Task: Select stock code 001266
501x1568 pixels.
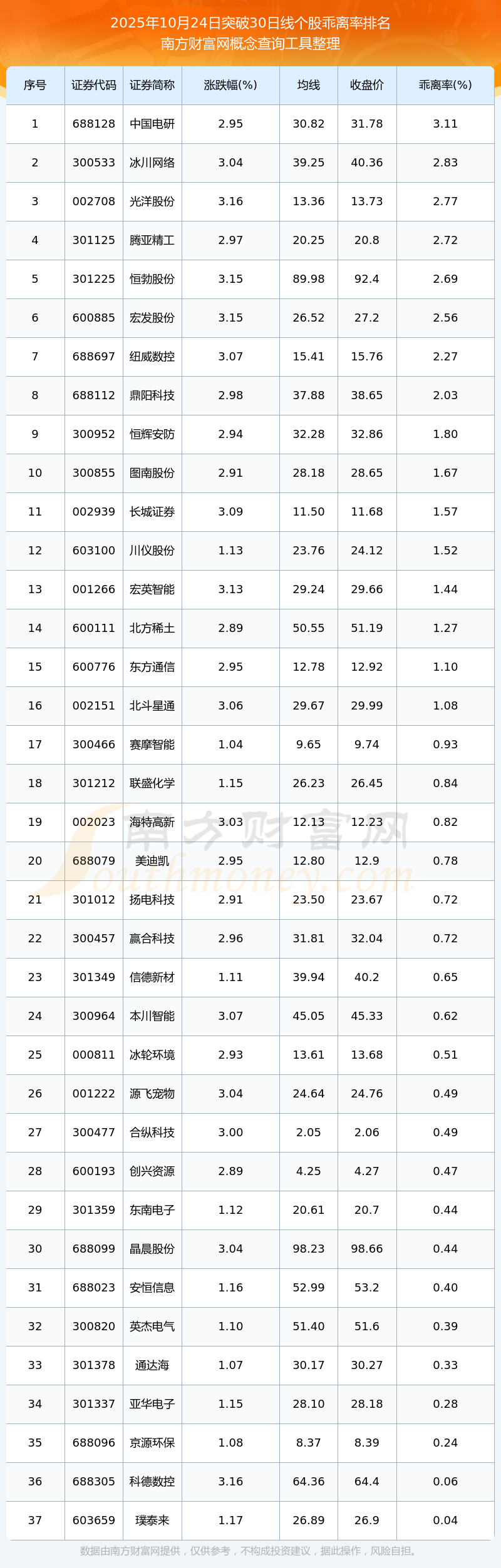Action: pos(94,589)
